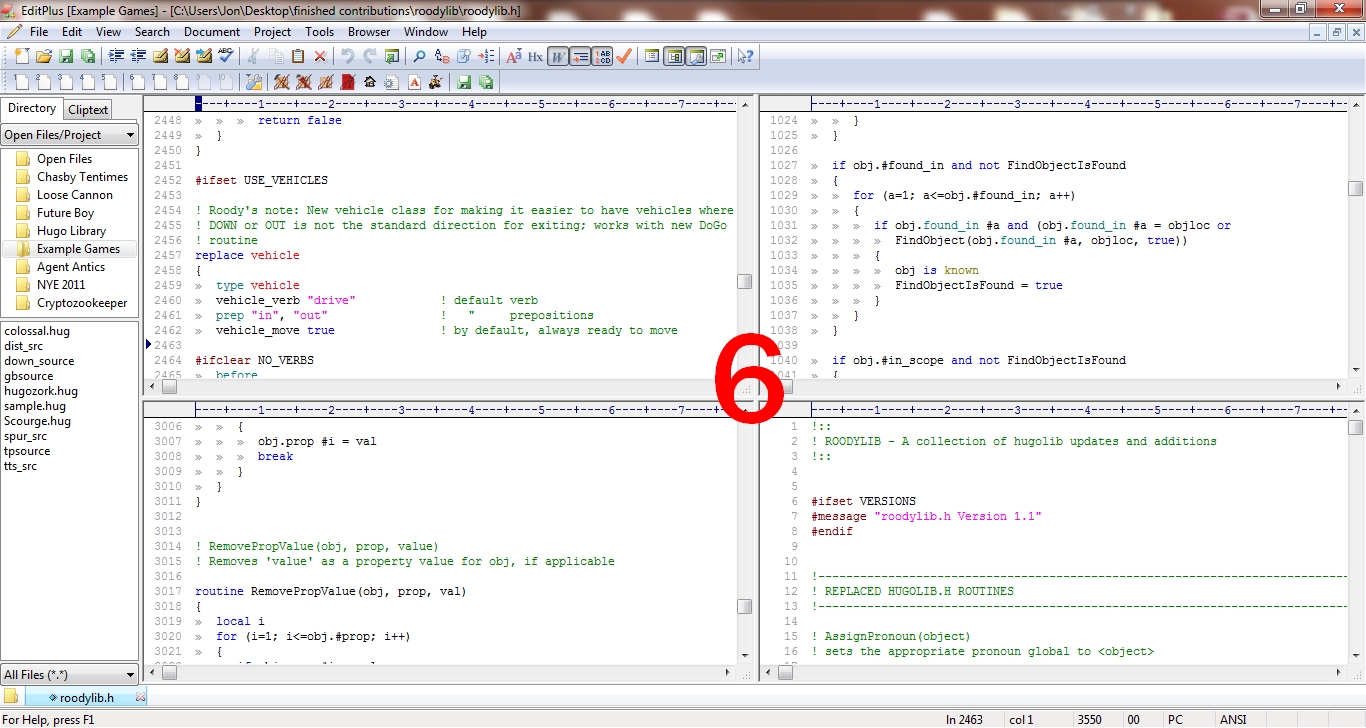Open the Search menu
The image size is (1366, 728).
[152, 32]
